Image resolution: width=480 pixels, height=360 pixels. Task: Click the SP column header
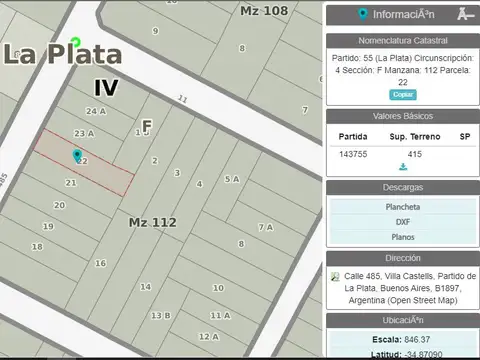point(465,137)
